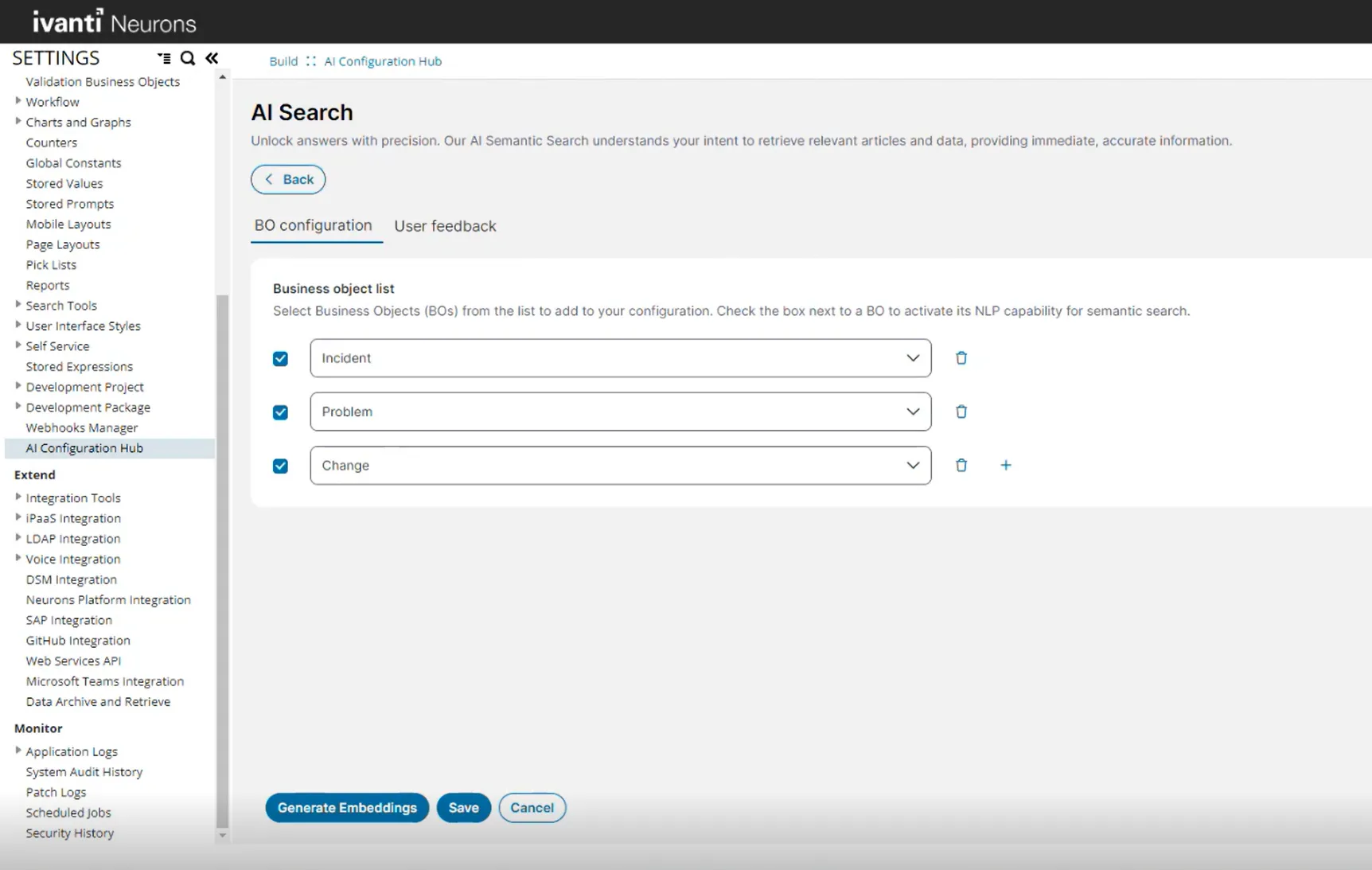Click the sidebar scrollbar up arrow

223,77
